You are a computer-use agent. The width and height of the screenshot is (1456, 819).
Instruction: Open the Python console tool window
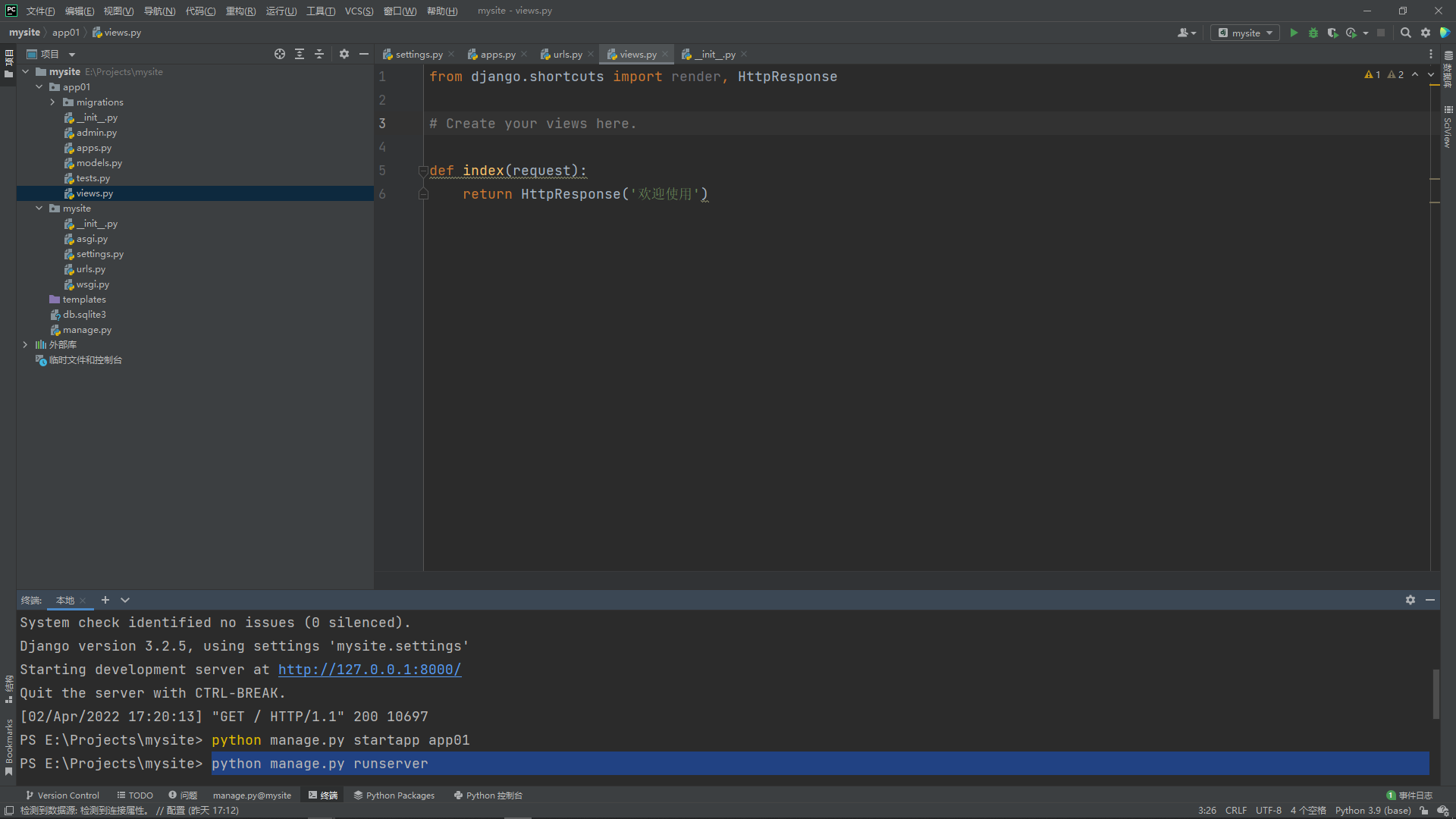tap(488, 795)
